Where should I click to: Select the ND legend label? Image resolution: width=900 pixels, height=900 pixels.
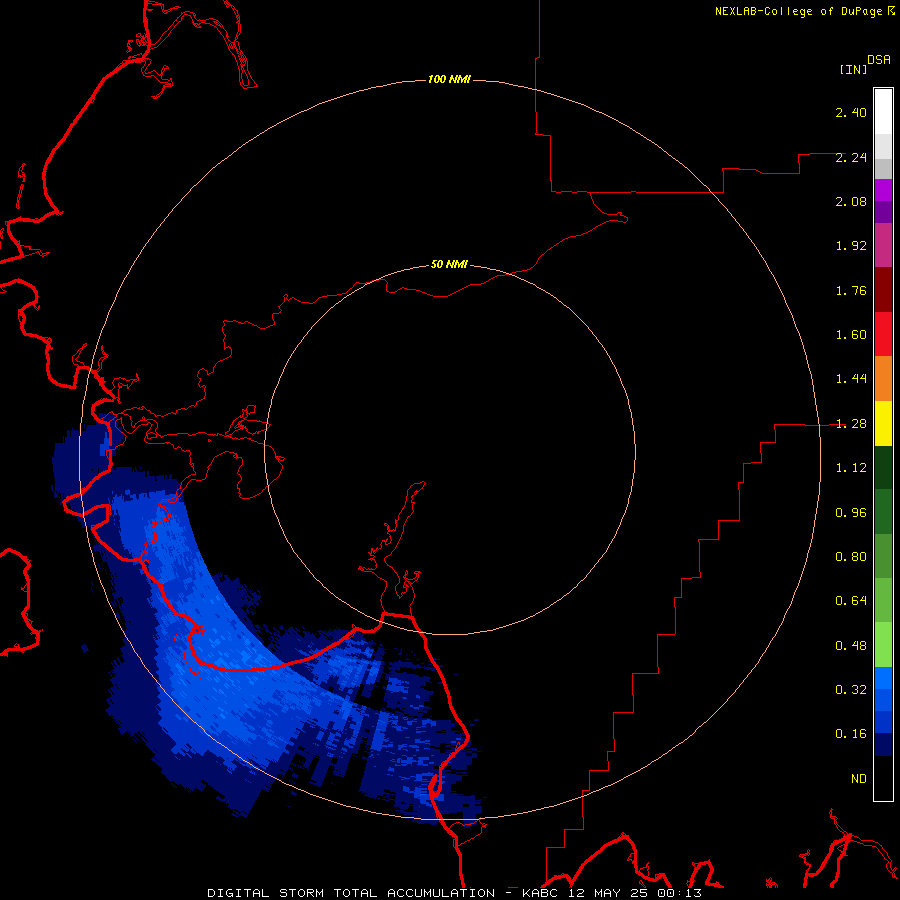click(x=859, y=779)
